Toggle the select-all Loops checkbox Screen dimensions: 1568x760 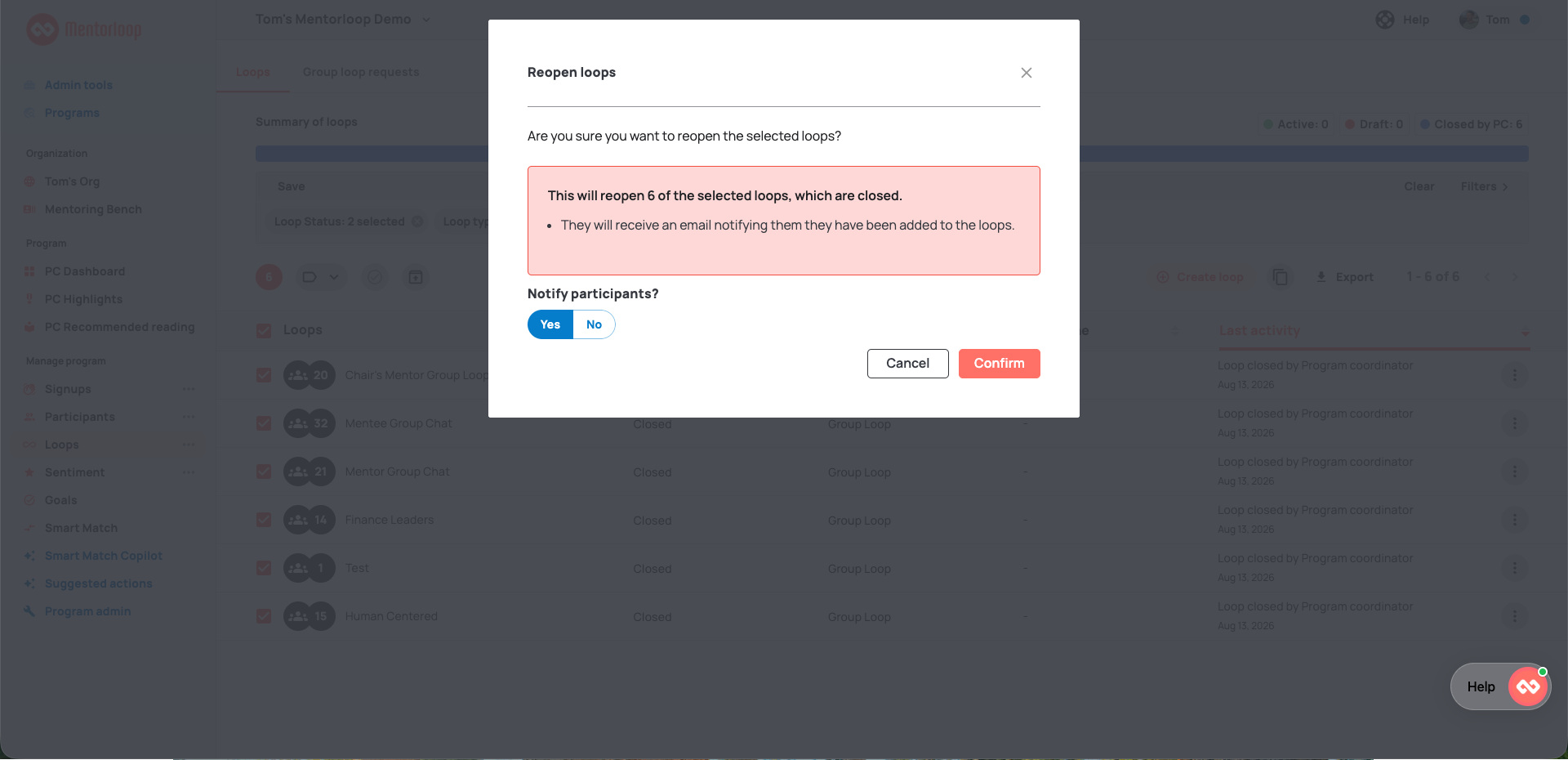264,330
